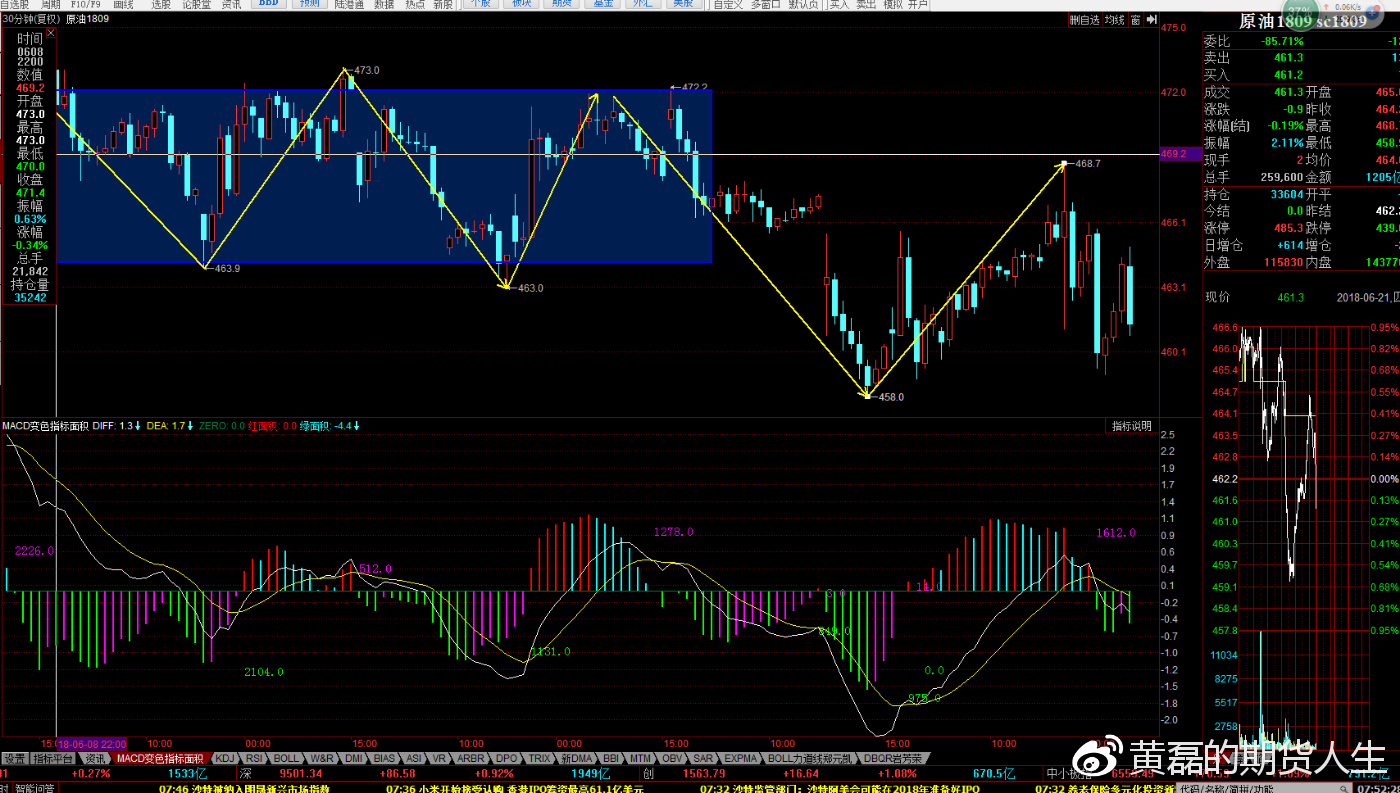Screen dimensions: 1400x793
Task: Click the 473.0 high price annotation
Action: tap(366, 70)
